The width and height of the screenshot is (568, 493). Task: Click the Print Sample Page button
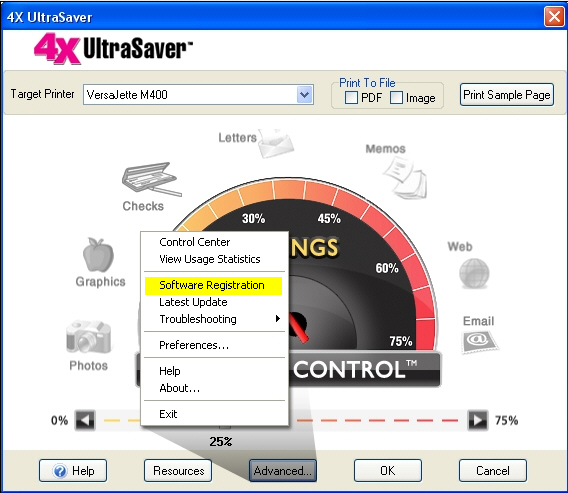(x=507, y=95)
